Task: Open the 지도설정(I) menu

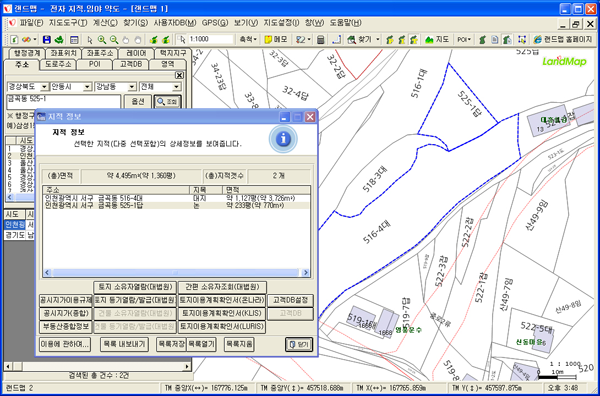Action: [x=281, y=23]
